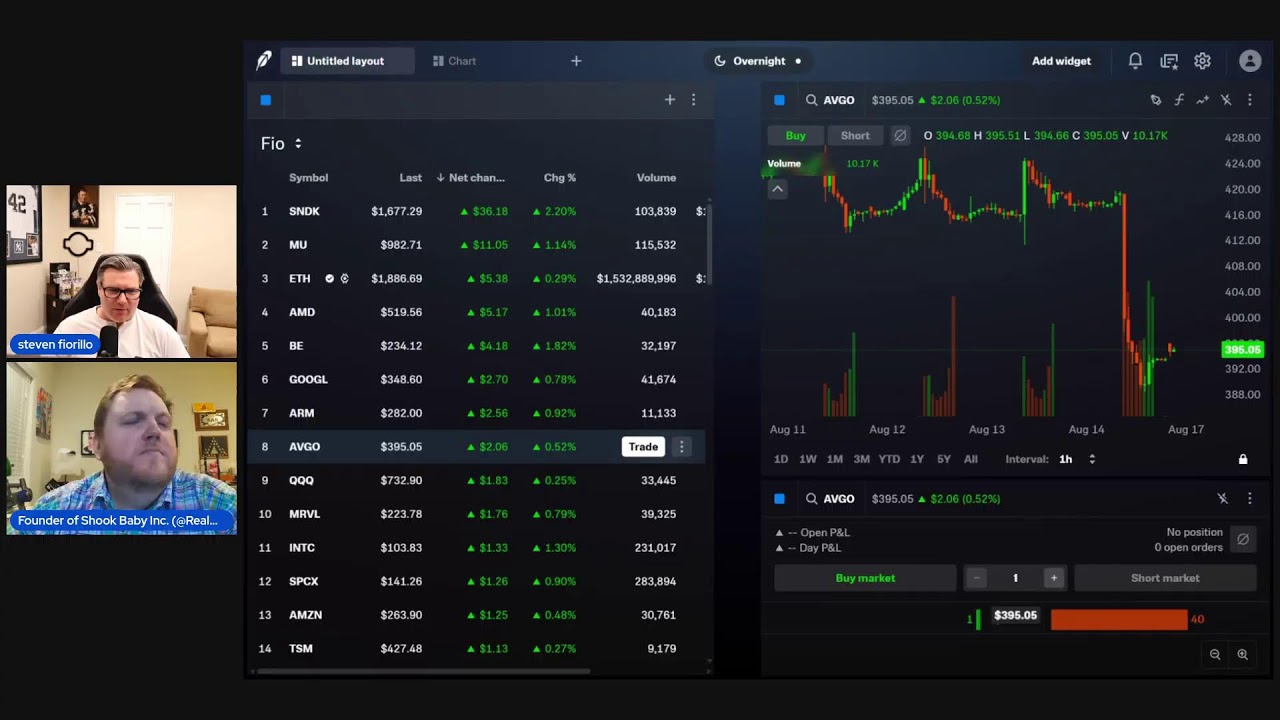1280x720 pixels.
Task: Click the order quantity field showing 1
Action: coord(1015,578)
